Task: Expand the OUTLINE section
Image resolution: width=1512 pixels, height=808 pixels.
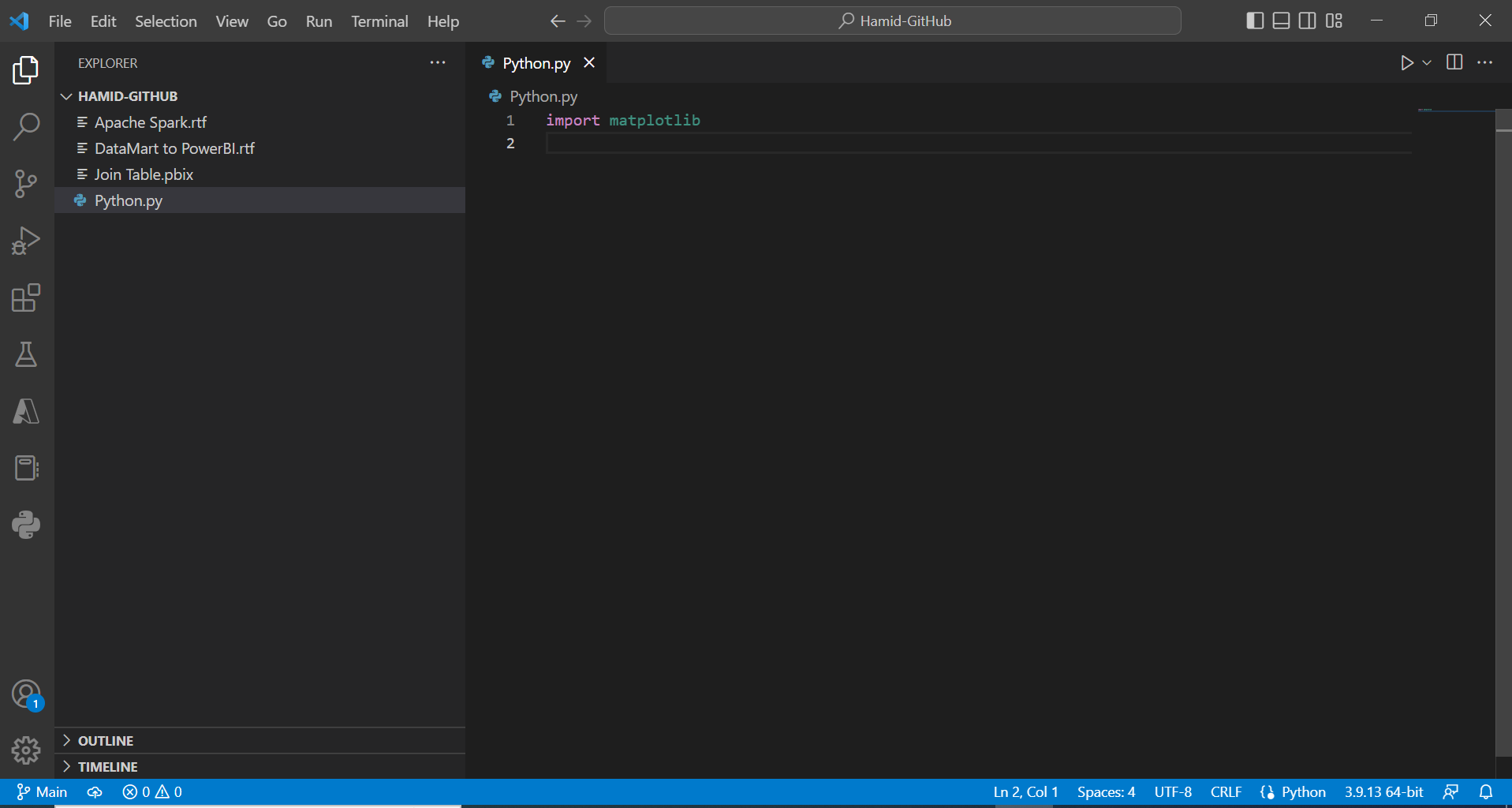Action: click(260, 740)
